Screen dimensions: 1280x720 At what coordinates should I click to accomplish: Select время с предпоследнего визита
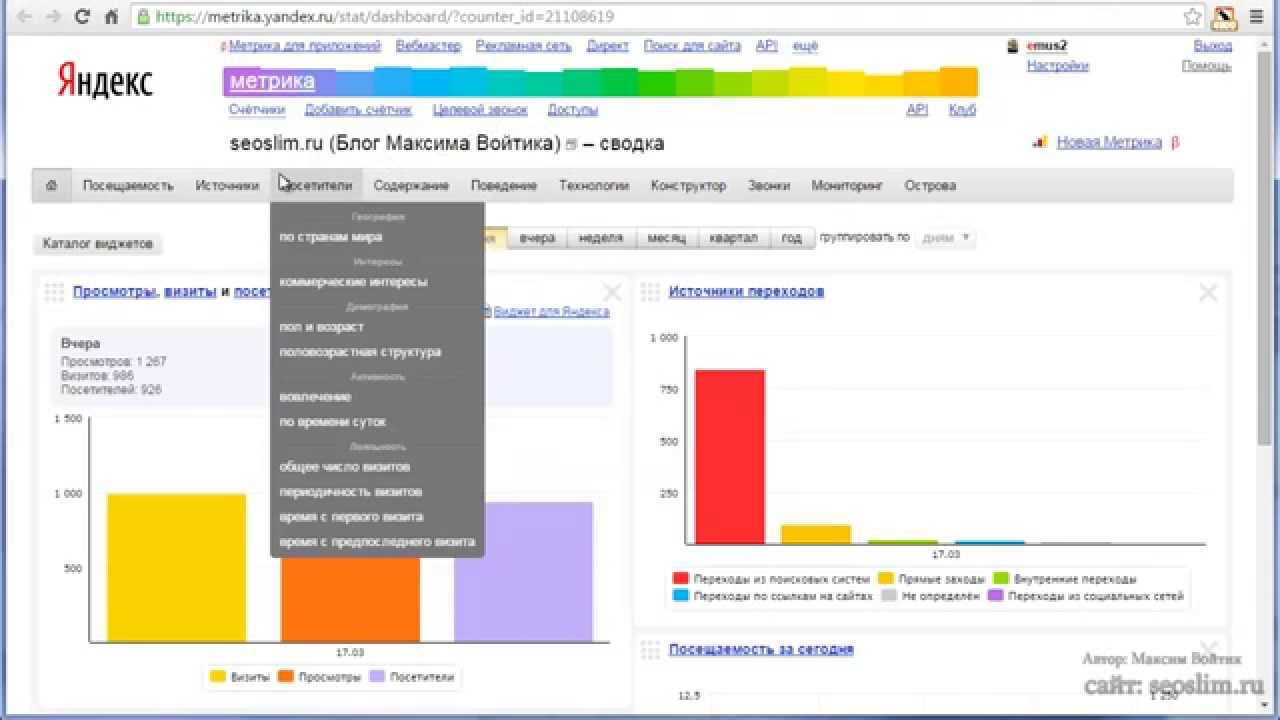377,542
